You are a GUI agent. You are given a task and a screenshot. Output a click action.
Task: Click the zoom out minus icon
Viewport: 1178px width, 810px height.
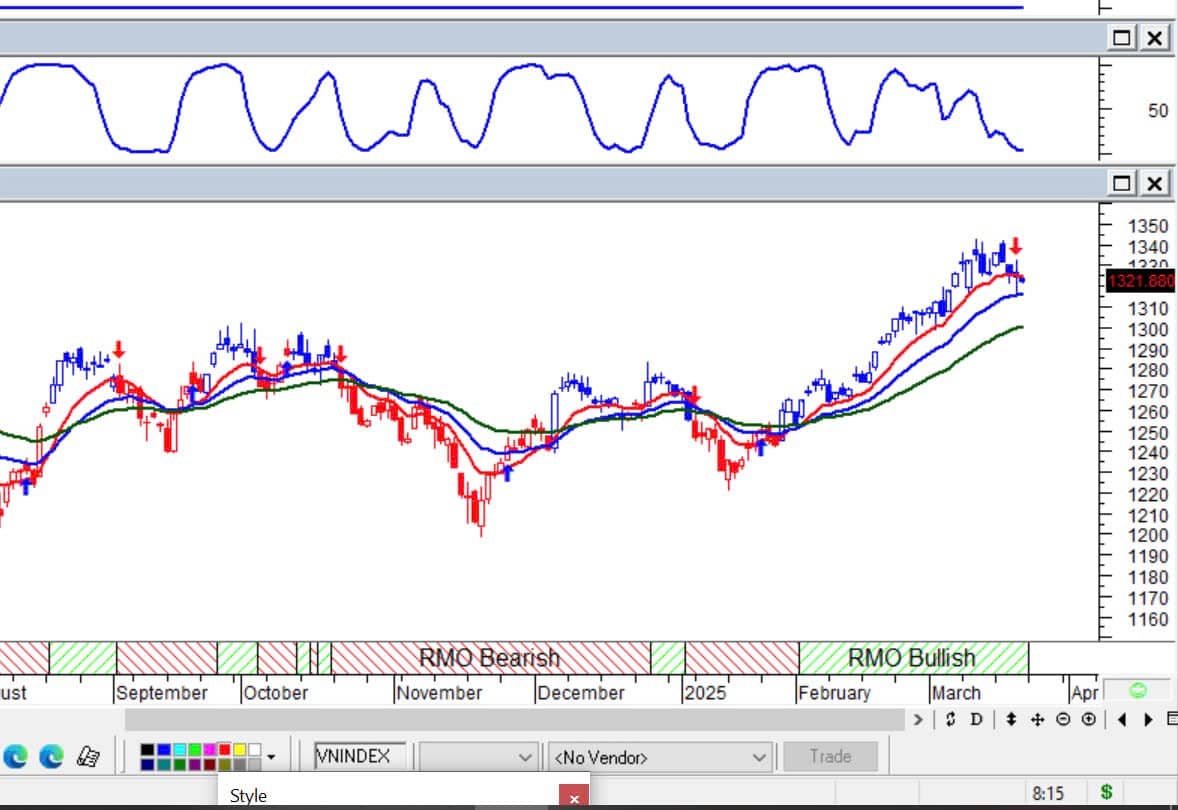[x=1063, y=719]
